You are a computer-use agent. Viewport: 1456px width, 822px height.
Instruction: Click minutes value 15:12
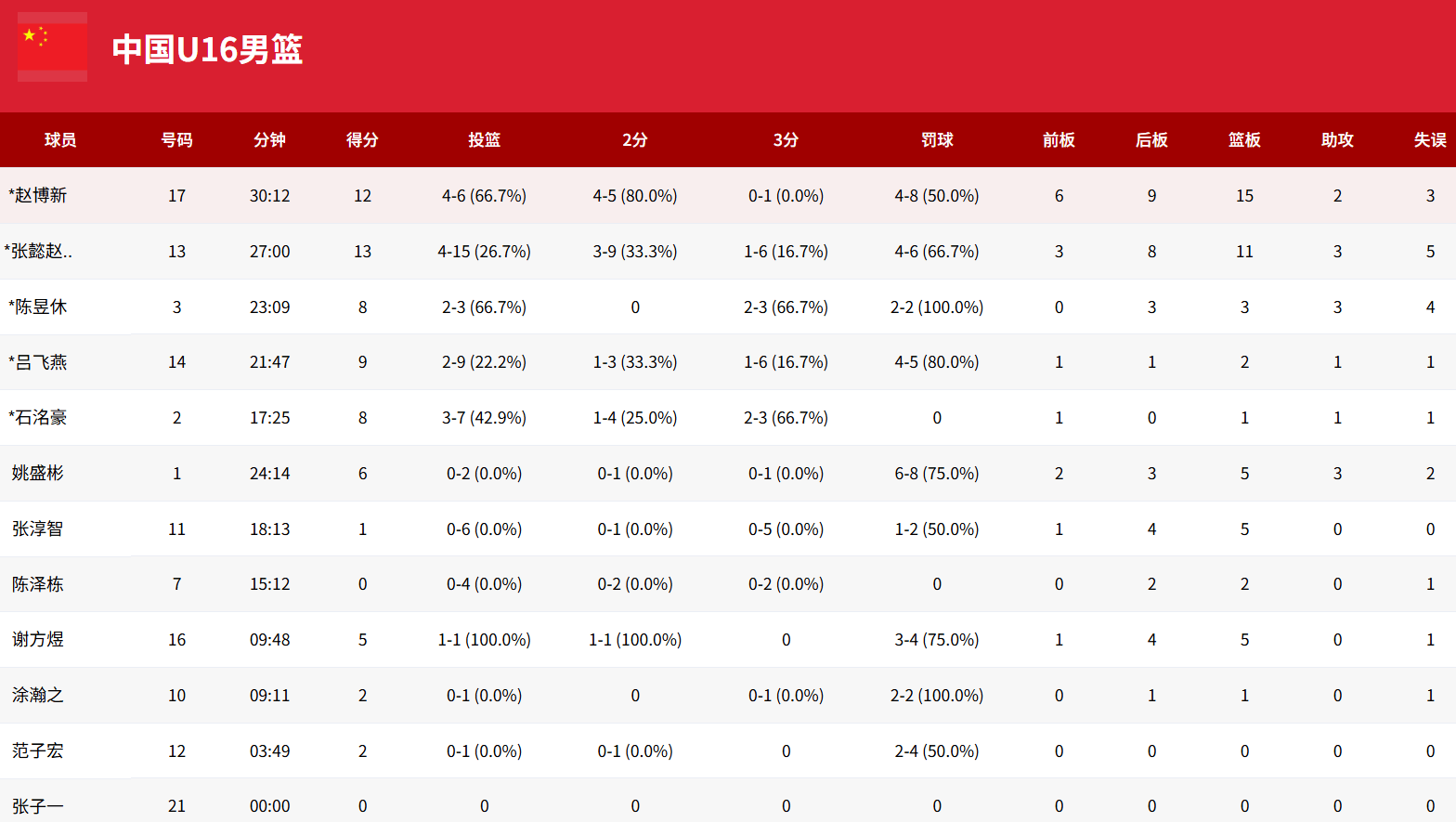pyautogui.click(x=269, y=584)
